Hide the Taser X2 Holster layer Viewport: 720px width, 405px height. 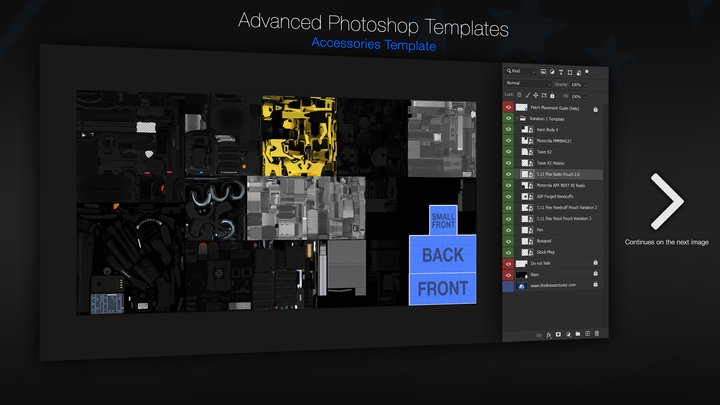coord(508,163)
